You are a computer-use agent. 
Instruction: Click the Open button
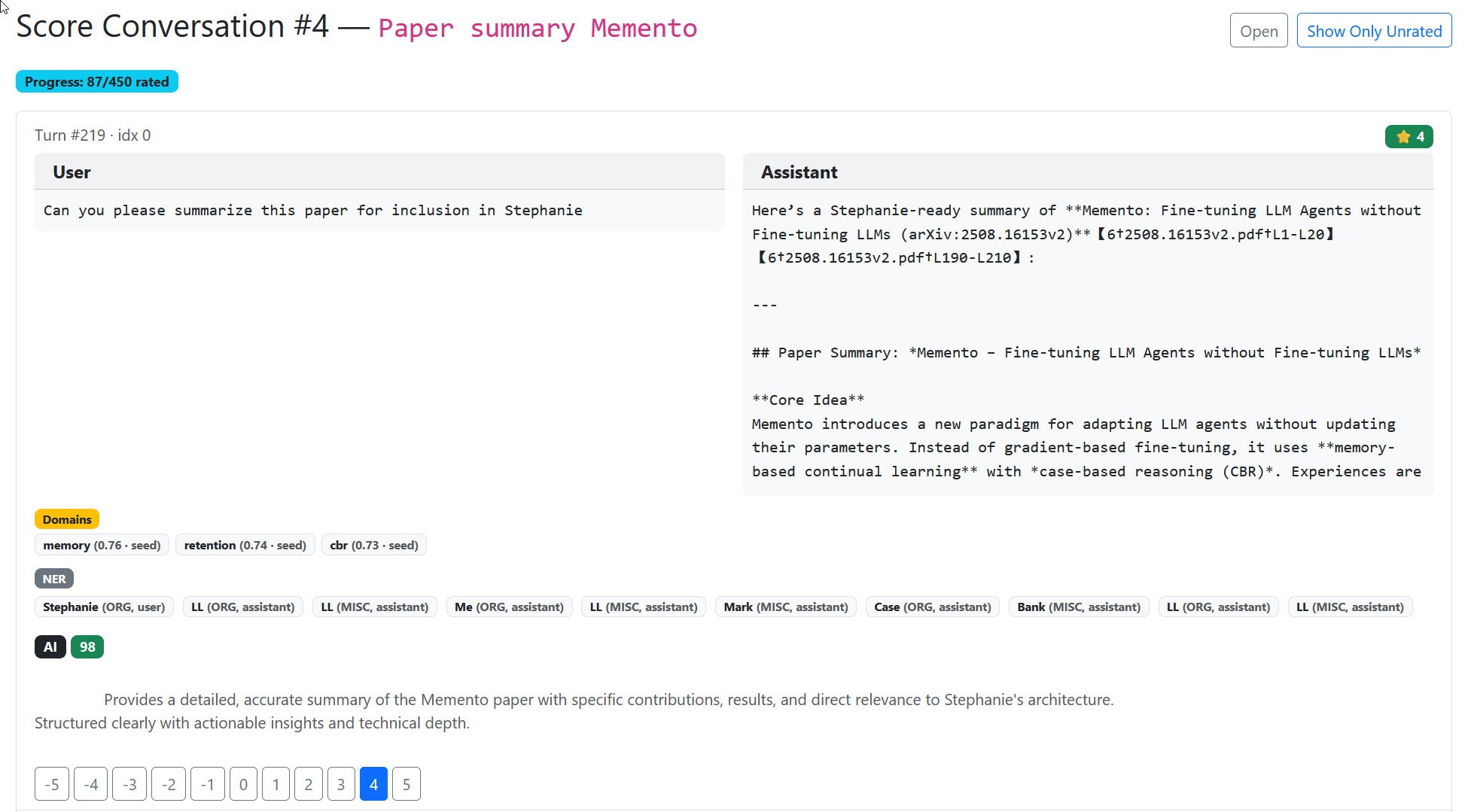(1258, 31)
